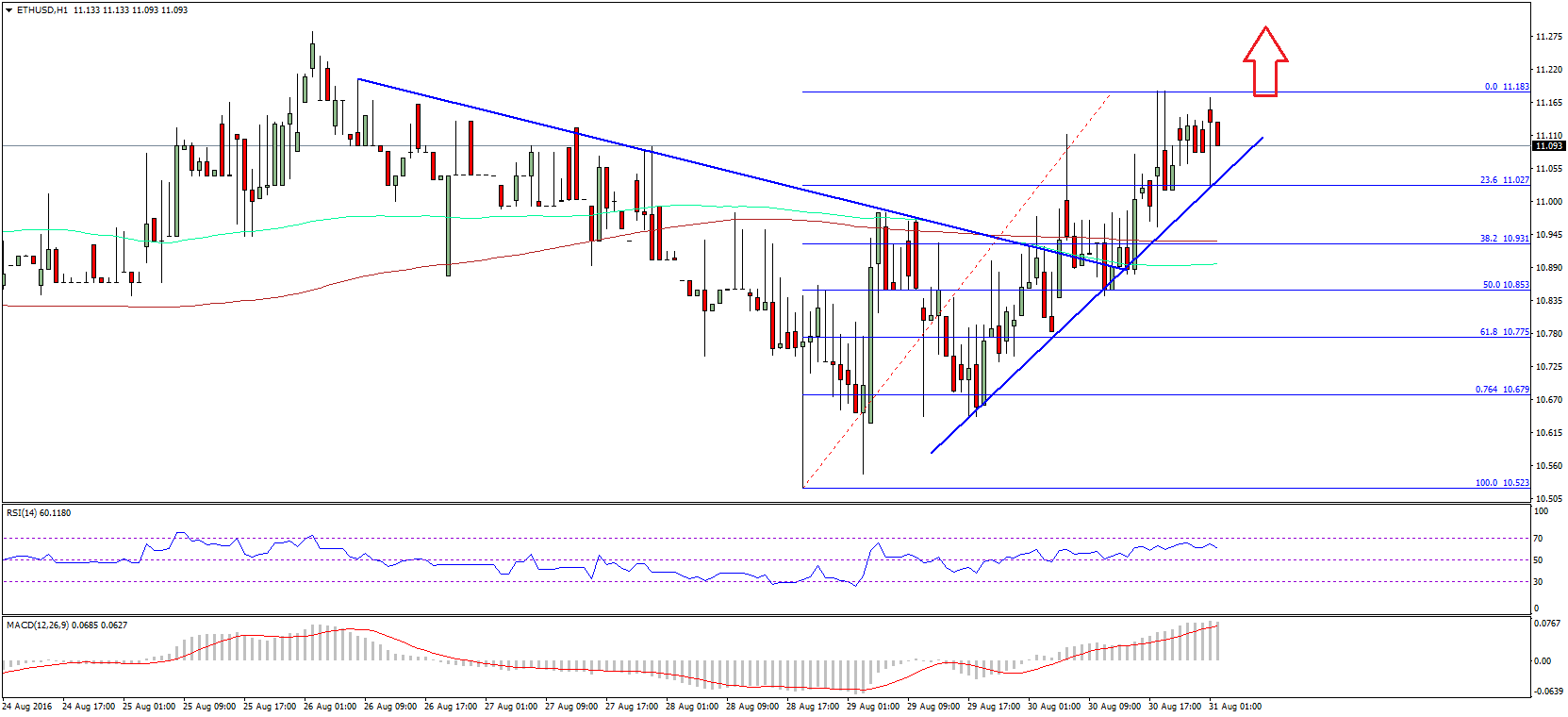Click 10.780 on the price axis
Screen dimensions: 1568x717
click(x=1549, y=334)
